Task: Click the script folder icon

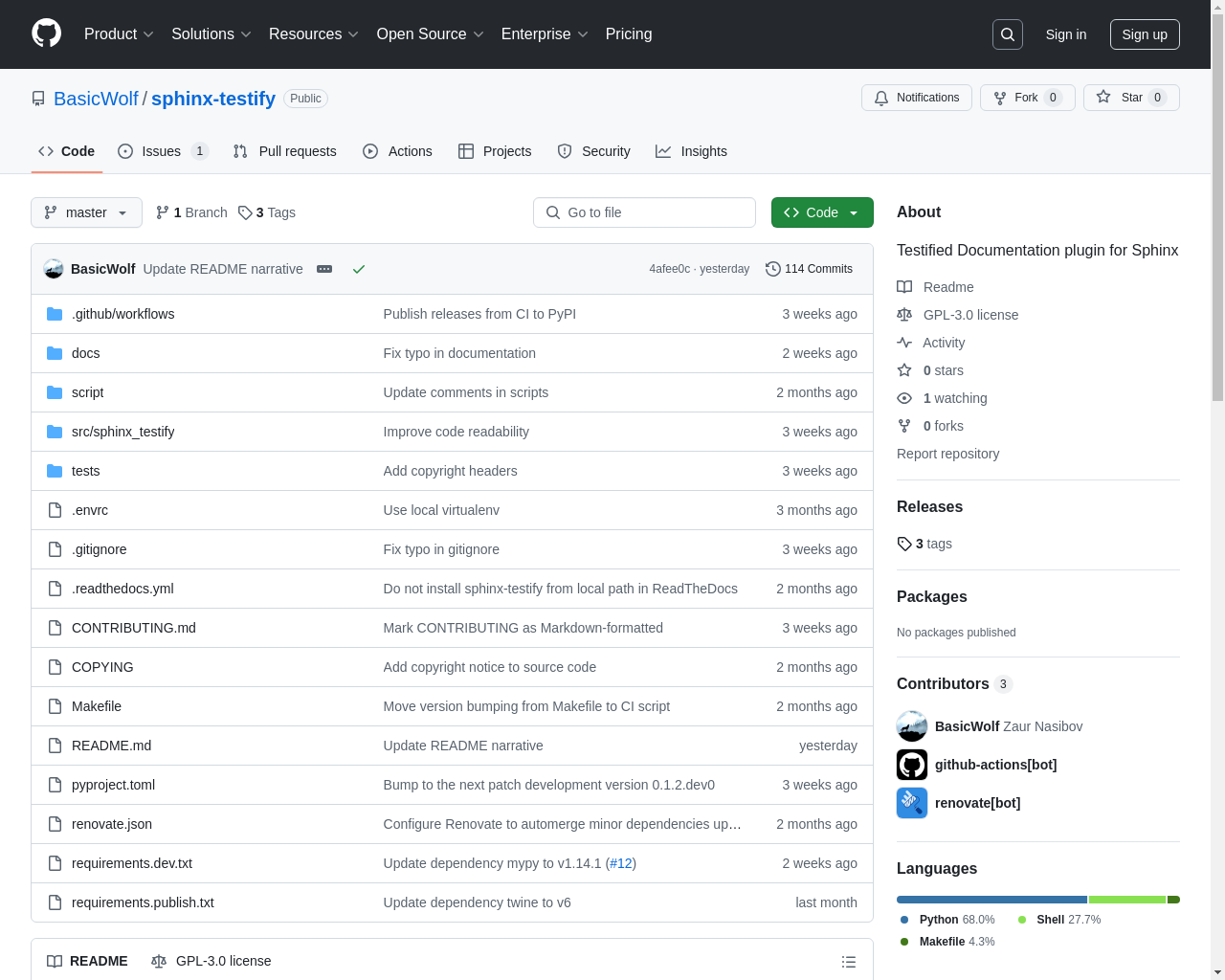Action: (x=55, y=392)
